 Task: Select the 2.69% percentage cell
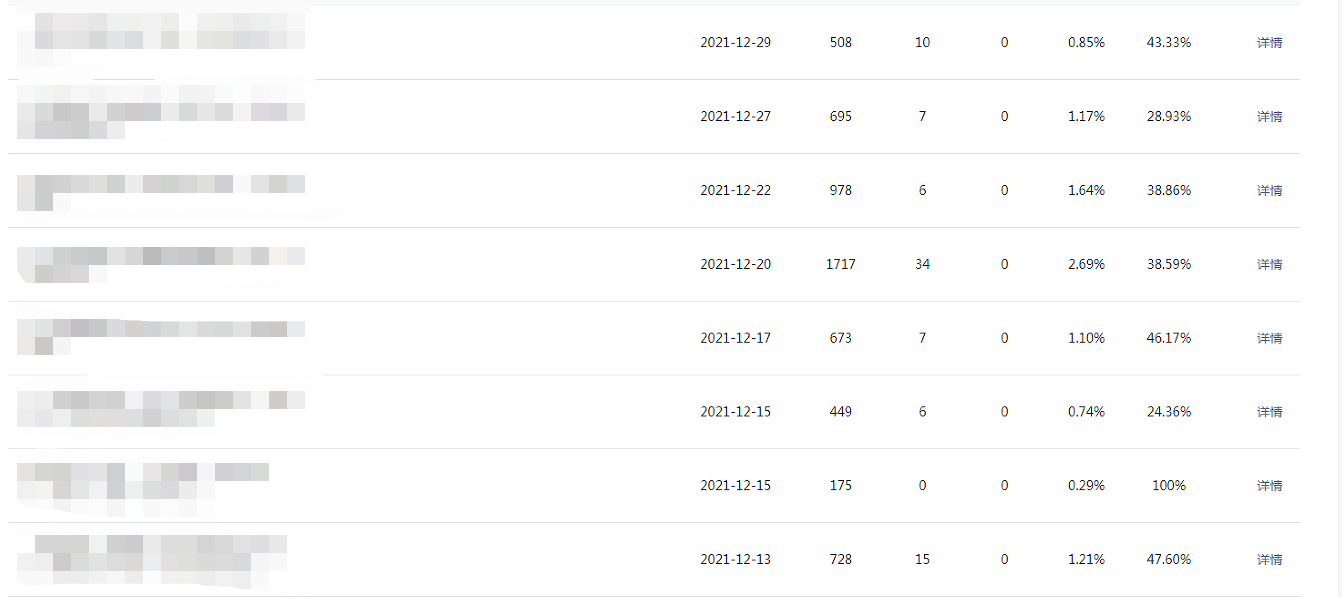pyautogui.click(x=1086, y=265)
